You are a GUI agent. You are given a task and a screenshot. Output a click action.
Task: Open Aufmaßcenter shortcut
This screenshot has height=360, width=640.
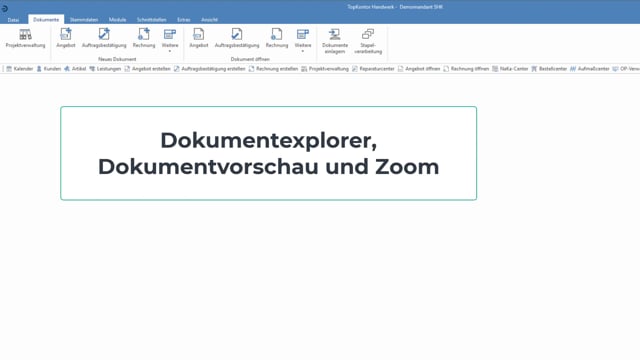pos(590,69)
